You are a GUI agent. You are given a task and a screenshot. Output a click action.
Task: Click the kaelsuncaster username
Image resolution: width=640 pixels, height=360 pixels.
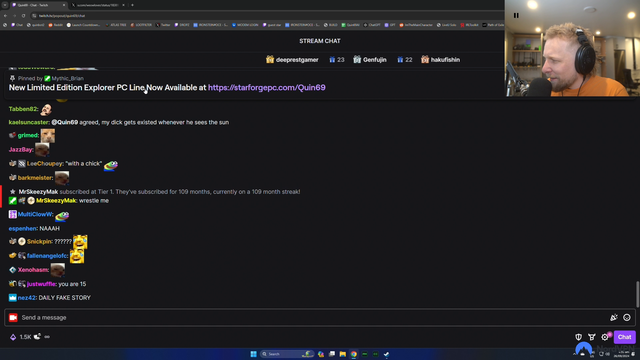coord(29,122)
